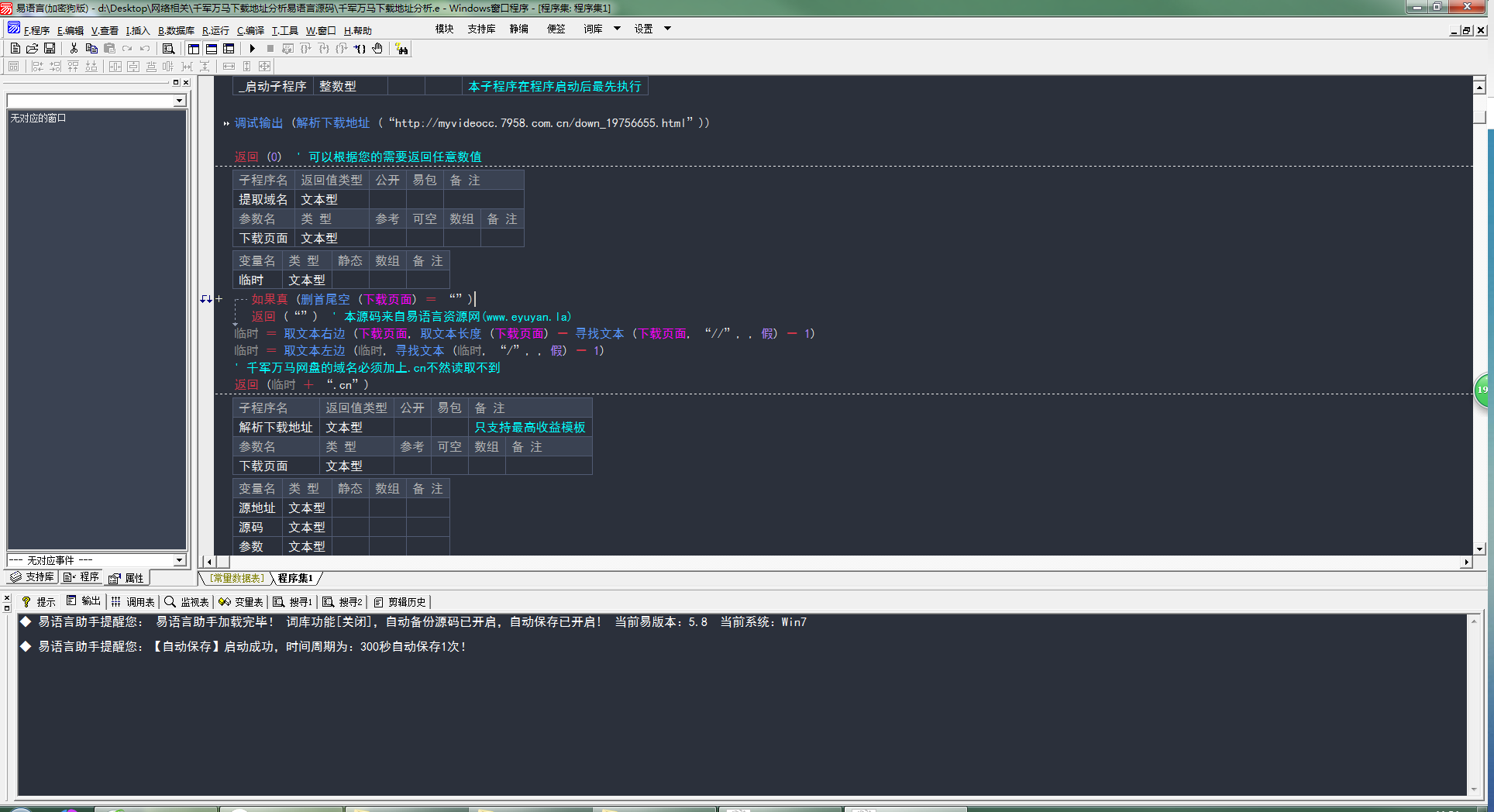This screenshot has width=1494, height=812.
Task: Open the R.运行 menu
Action: [x=215, y=30]
